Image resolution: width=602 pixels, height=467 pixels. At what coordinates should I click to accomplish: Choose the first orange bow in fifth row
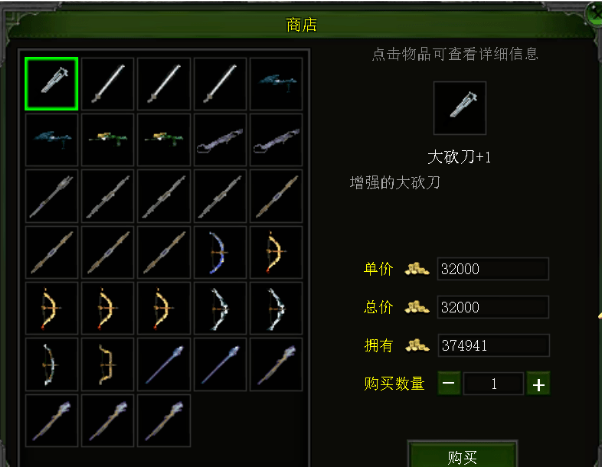pos(51,308)
